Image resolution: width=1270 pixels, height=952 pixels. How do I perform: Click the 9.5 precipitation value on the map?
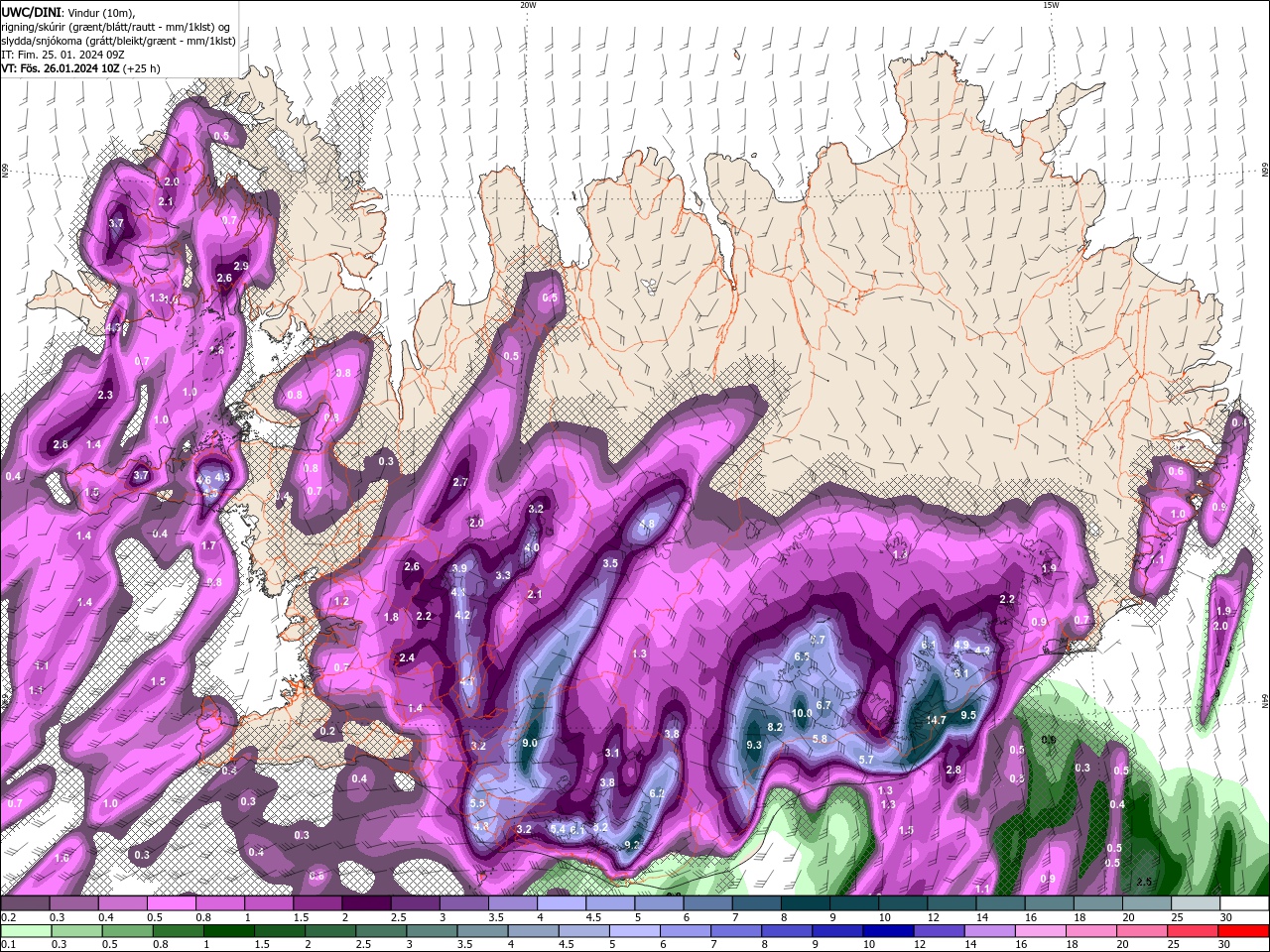pyautogui.click(x=968, y=715)
